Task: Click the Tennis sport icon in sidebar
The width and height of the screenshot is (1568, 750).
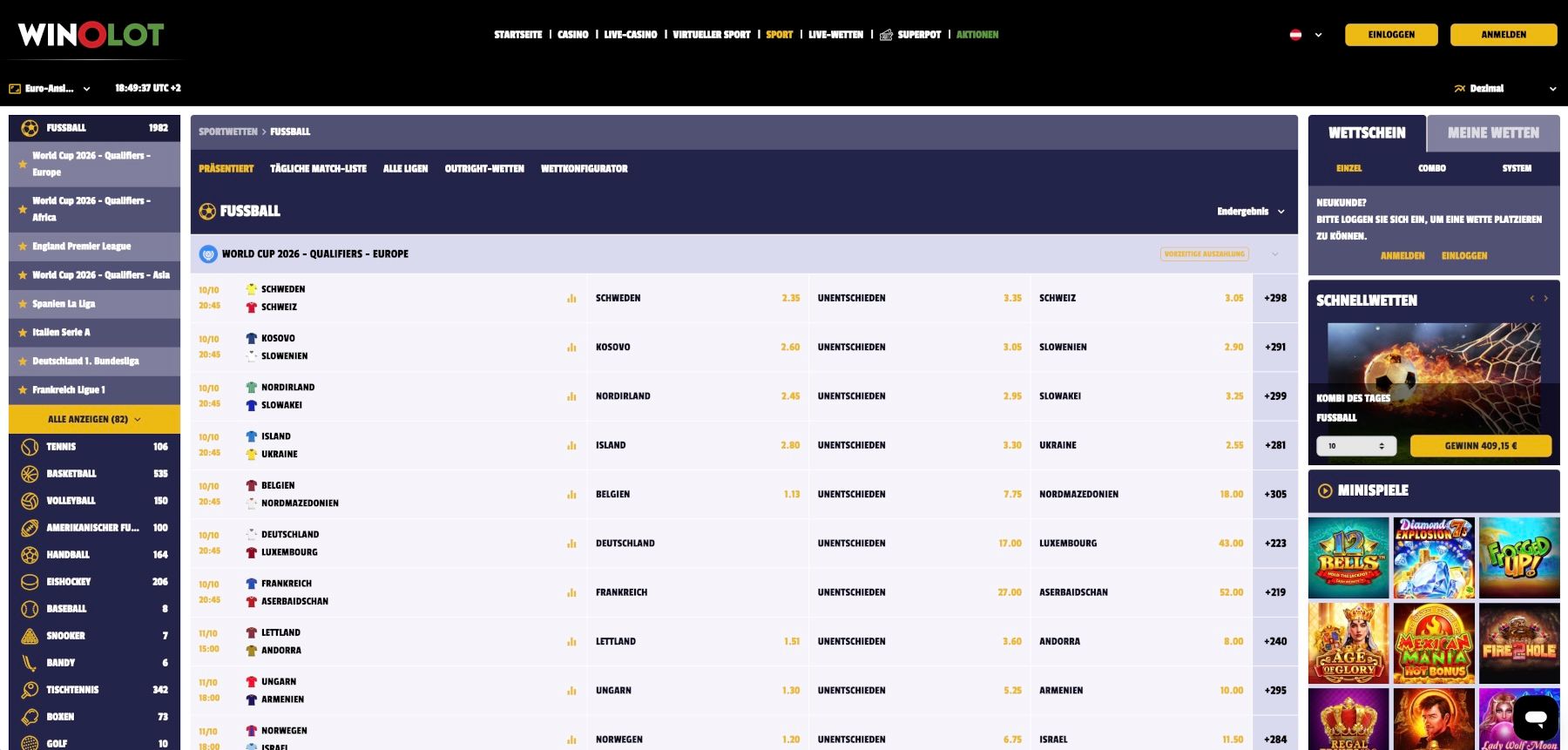Action: 30,447
